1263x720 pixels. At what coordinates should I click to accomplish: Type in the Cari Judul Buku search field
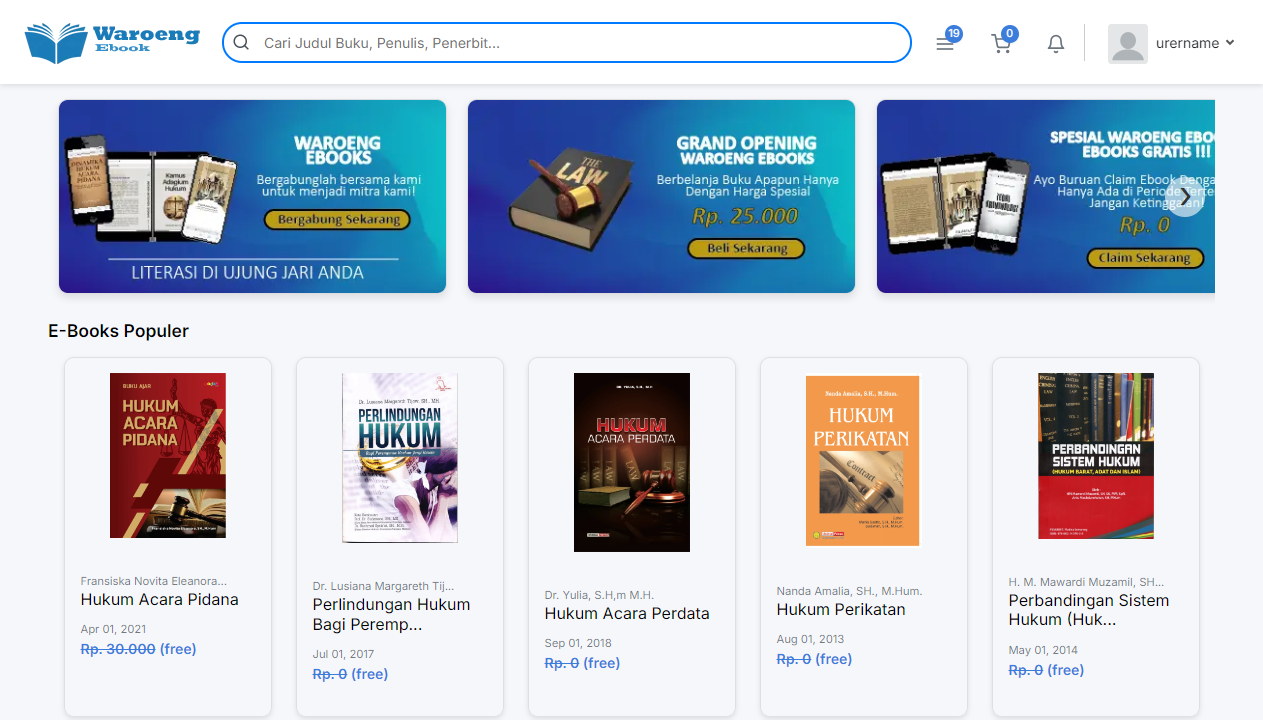coord(580,43)
